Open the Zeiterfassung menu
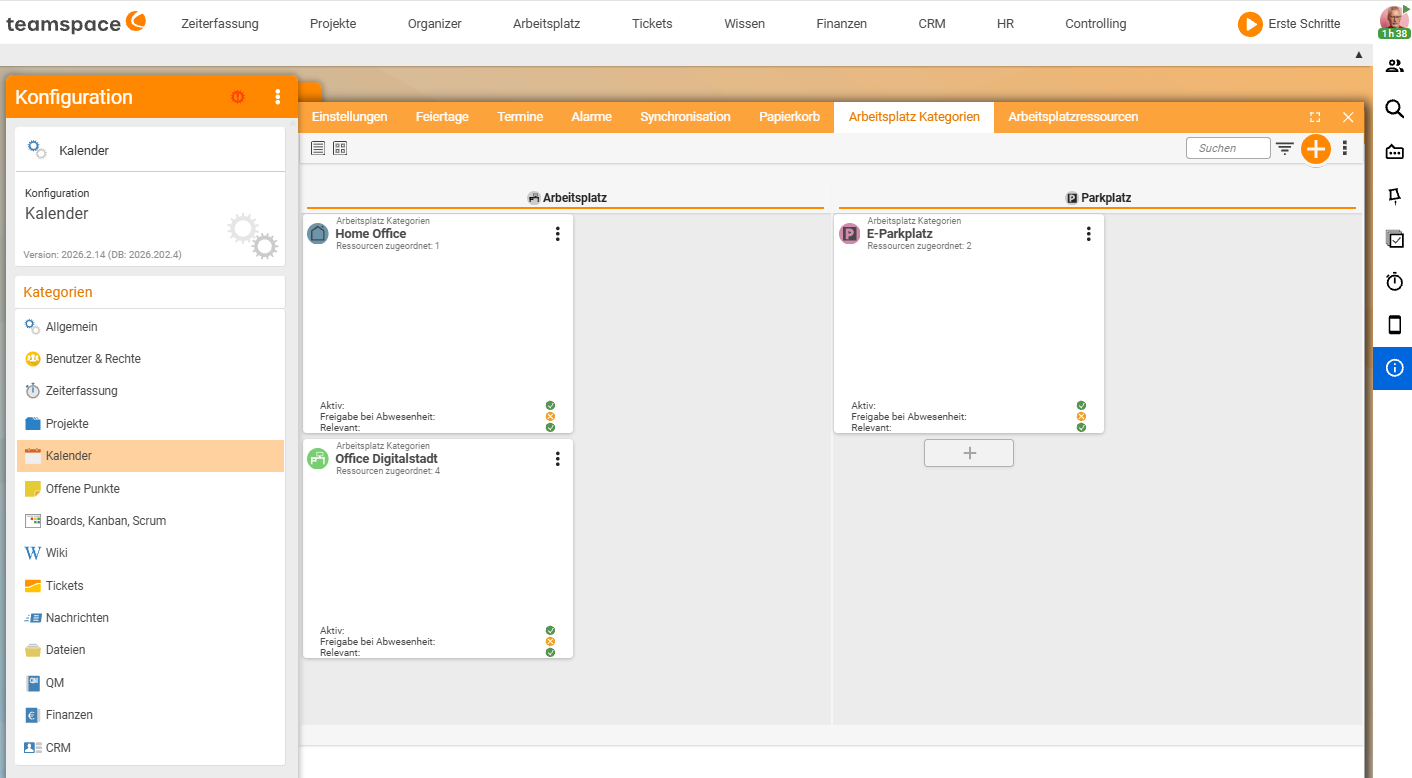1412x778 pixels. 220,24
